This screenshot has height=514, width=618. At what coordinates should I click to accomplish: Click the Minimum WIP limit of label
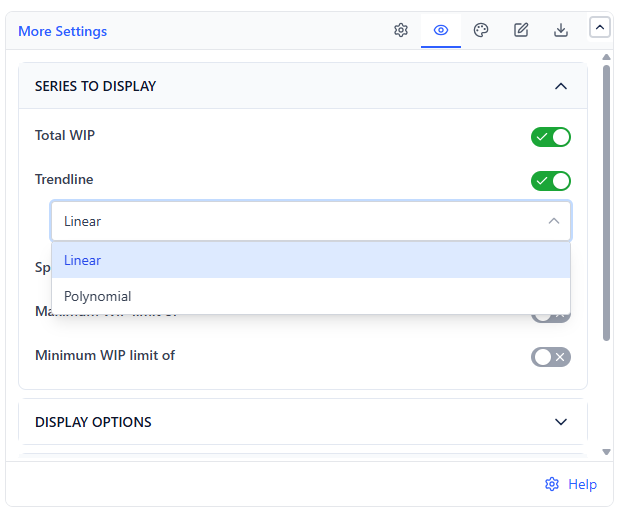click(x=105, y=356)
